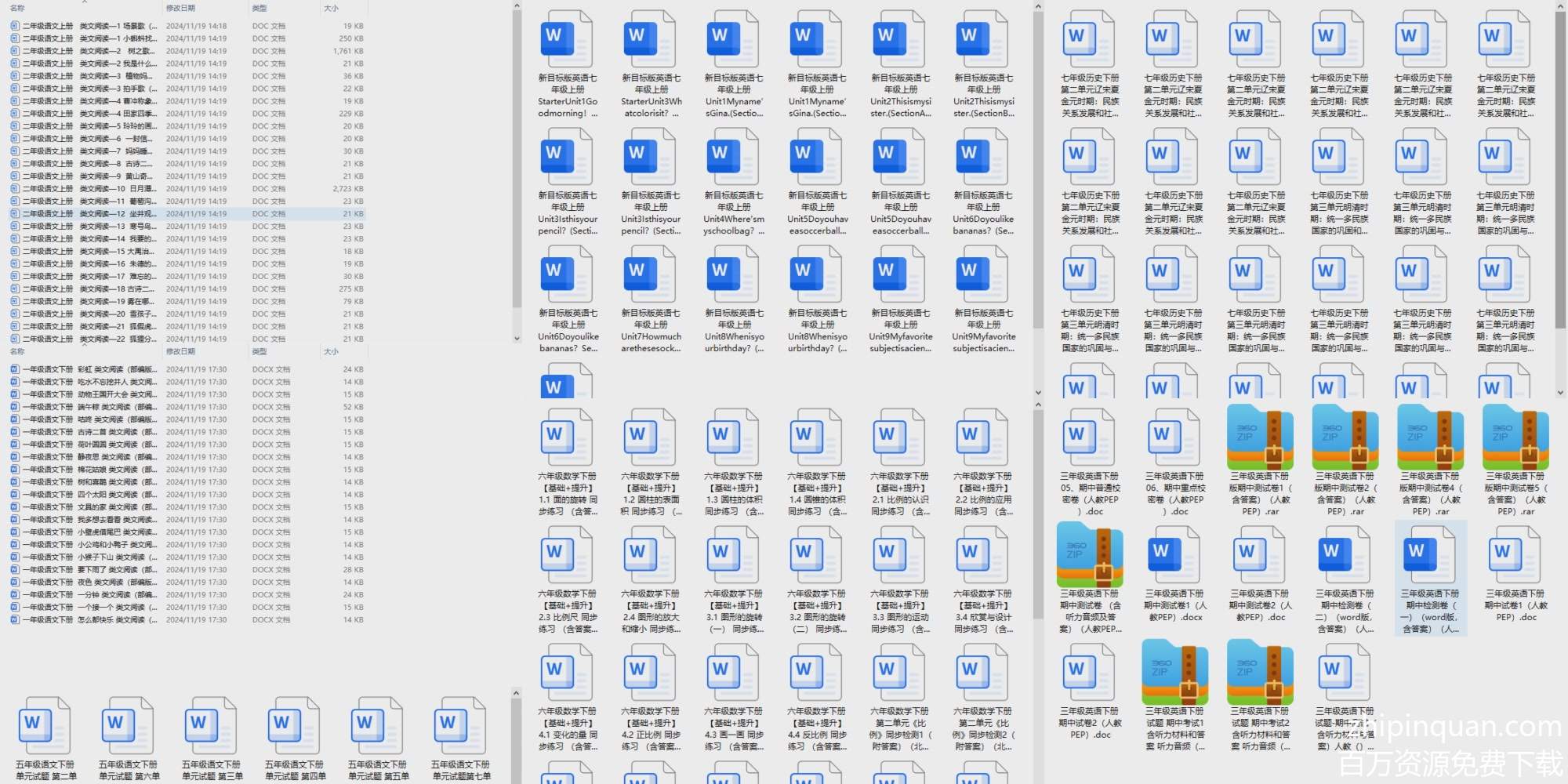Open 五年级语文下册 单元试题 第六单 document

128,725
